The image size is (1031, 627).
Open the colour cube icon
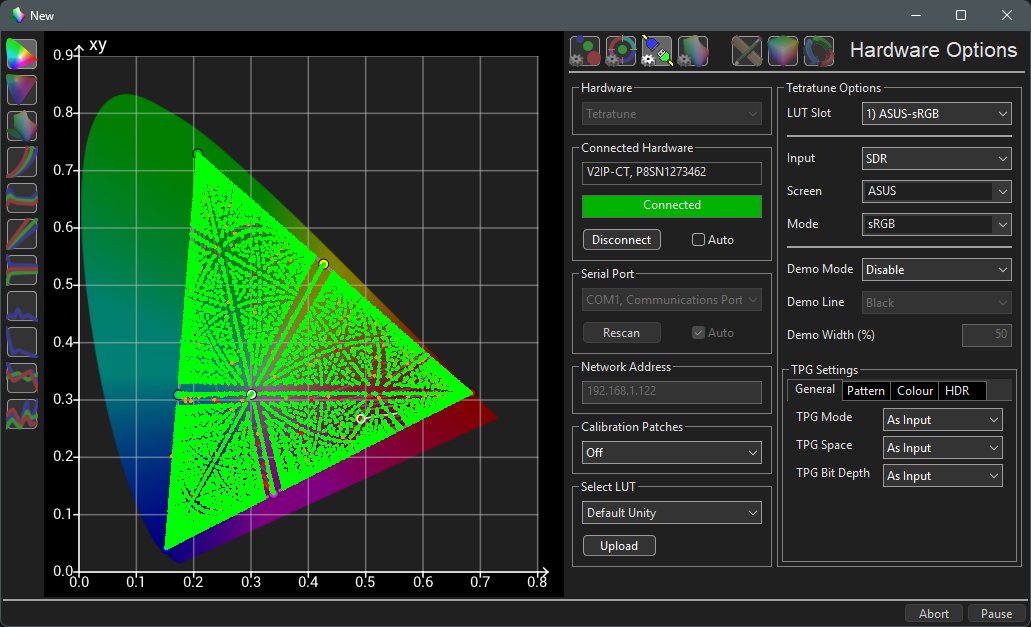[x=782, y=51]
